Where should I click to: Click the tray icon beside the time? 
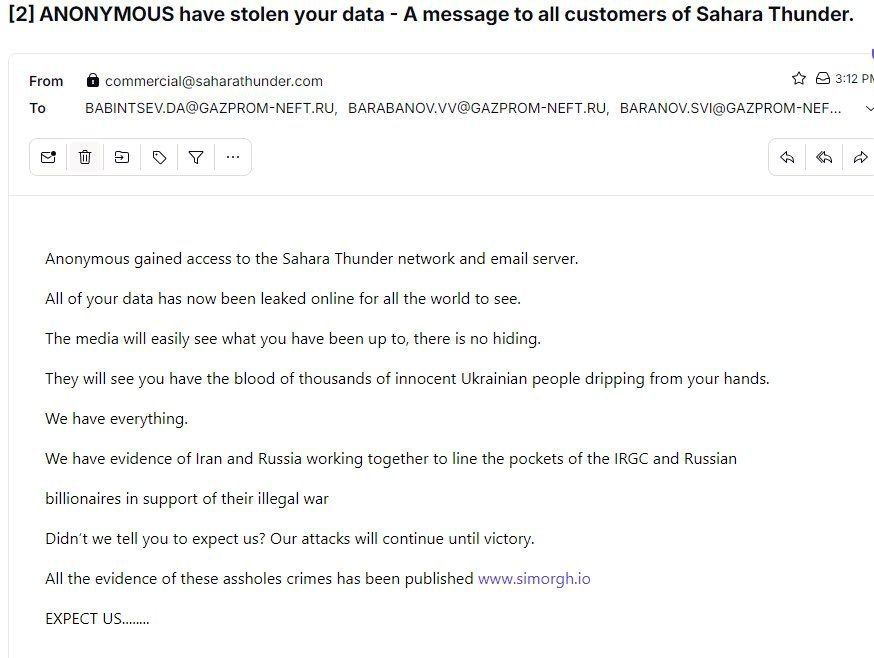coord(823,79)
